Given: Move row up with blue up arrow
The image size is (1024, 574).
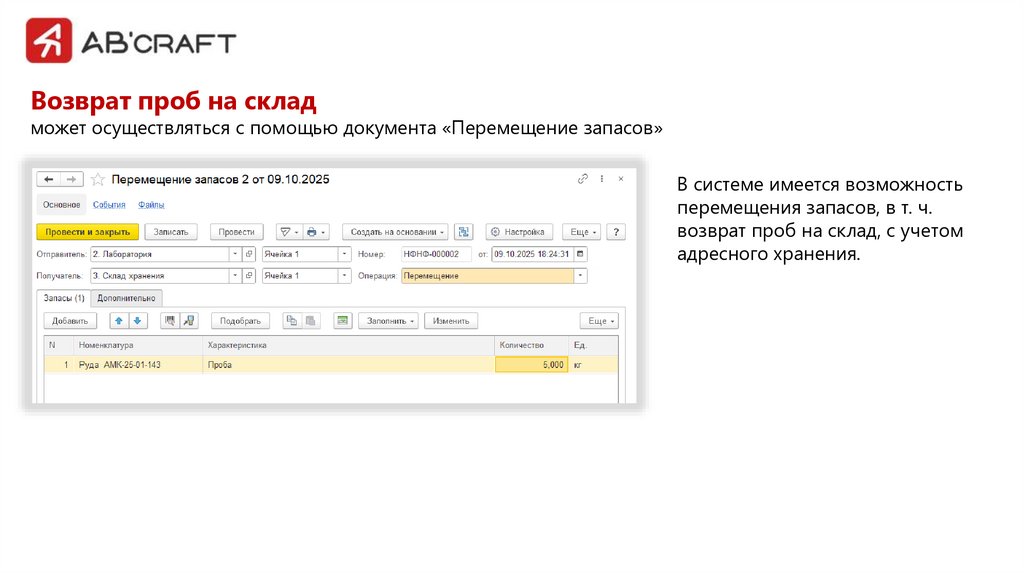Looking at the screenshot, I should (x=119, y=321).
